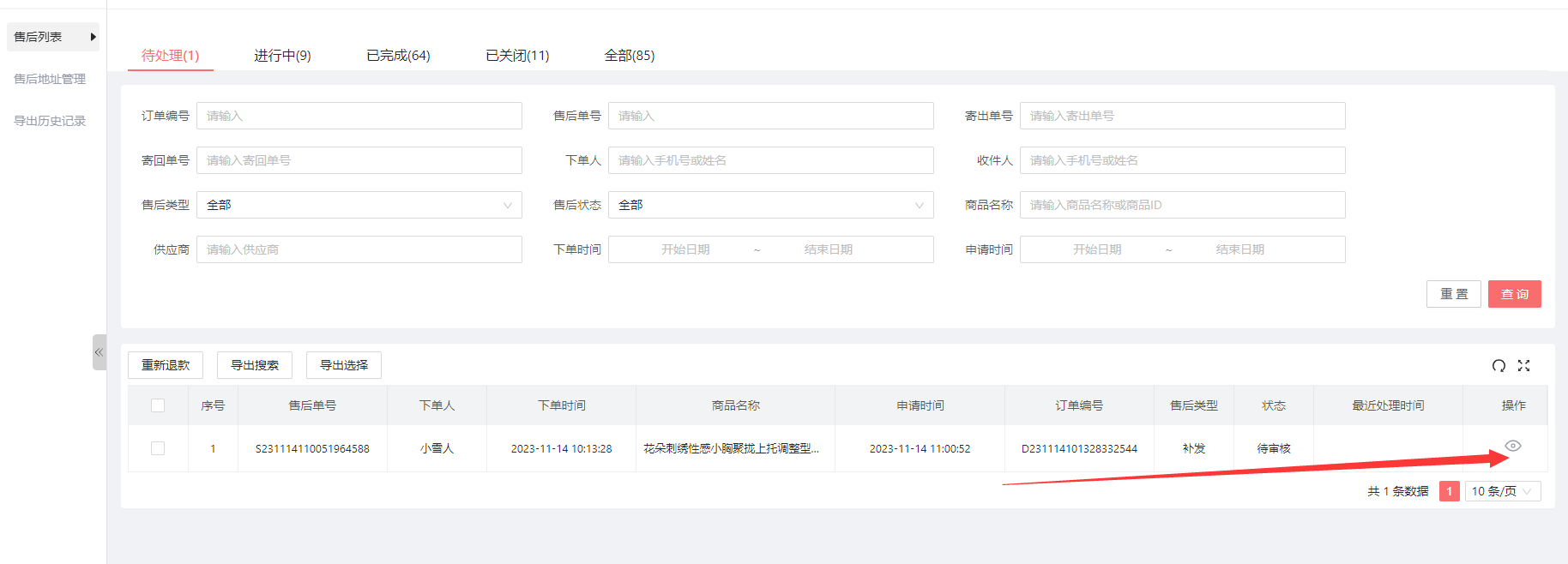Expand the 售后状态 dropdown
The image size is (1568, 564).
pyautogui.click(x=770, y=205)
